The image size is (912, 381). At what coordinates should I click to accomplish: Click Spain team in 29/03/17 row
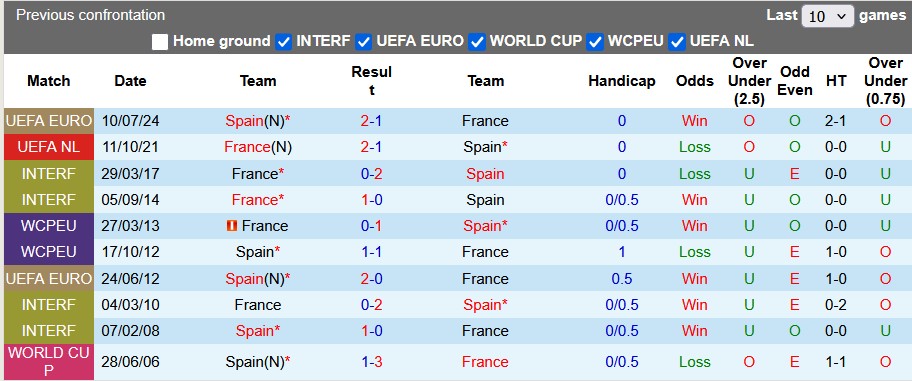485,173
